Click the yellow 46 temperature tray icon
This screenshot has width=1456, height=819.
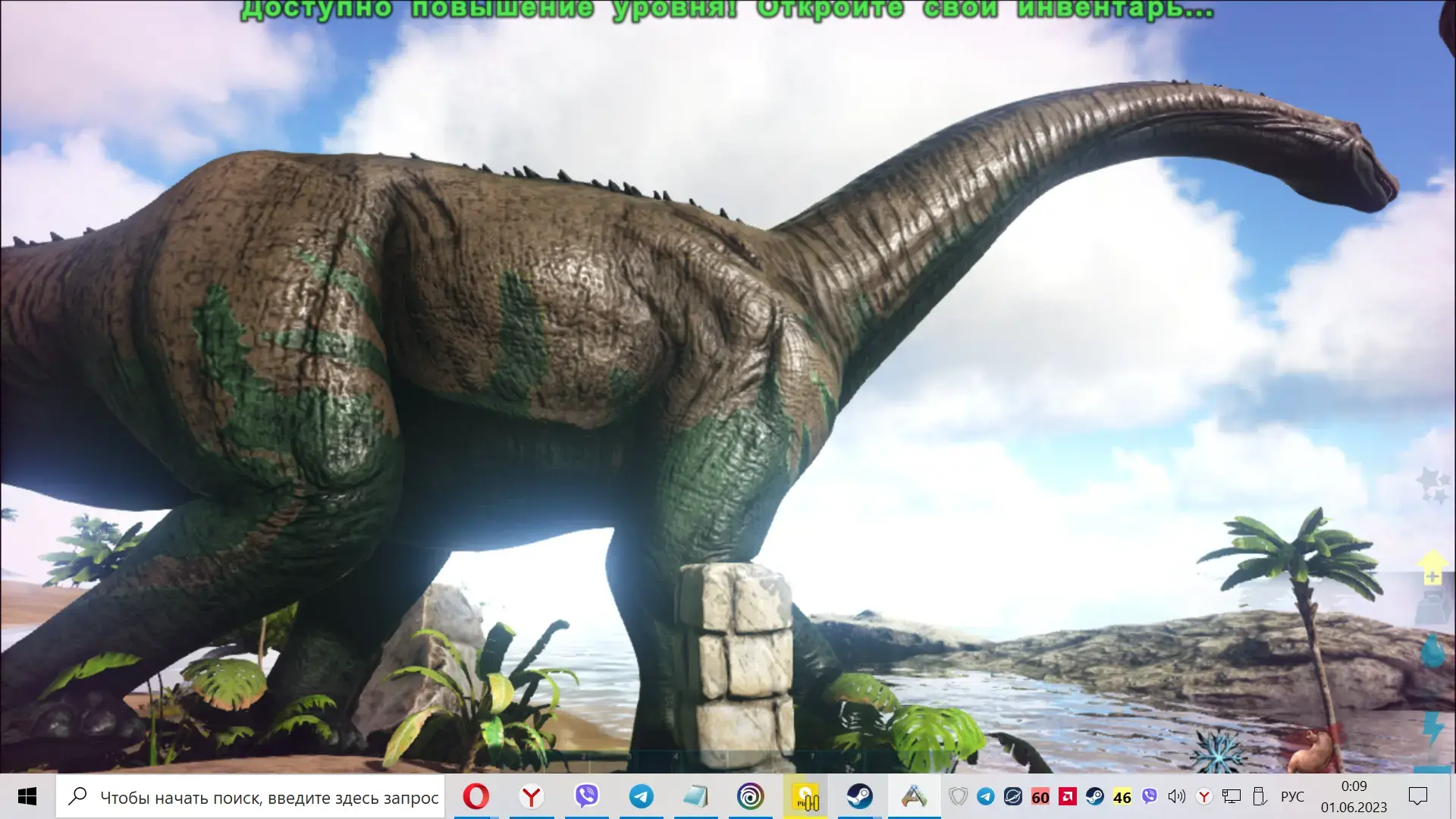[x=1122, y=797]
